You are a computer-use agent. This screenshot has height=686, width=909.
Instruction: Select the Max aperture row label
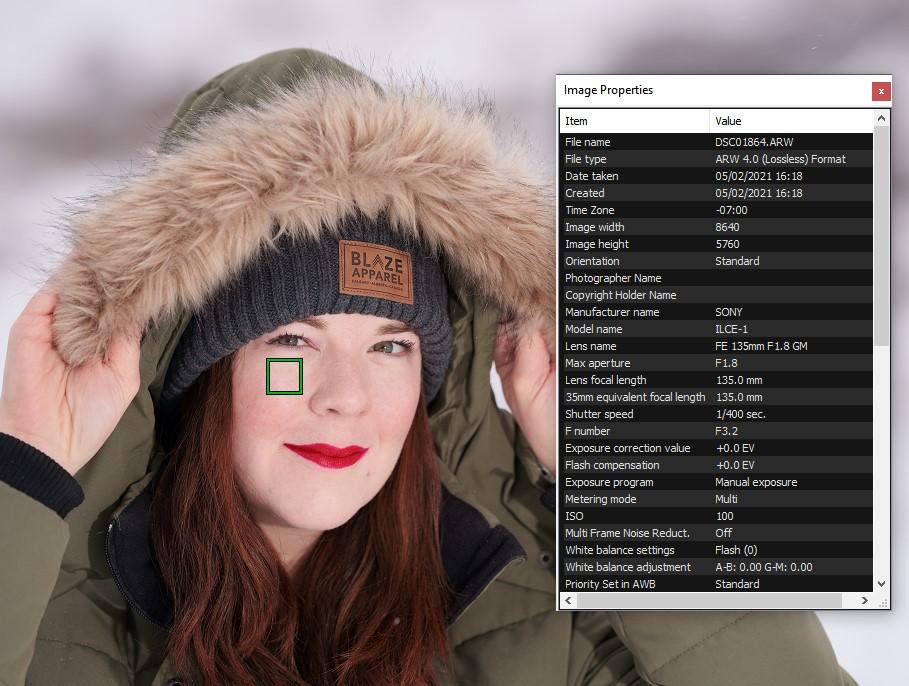(x=597, y=363)
